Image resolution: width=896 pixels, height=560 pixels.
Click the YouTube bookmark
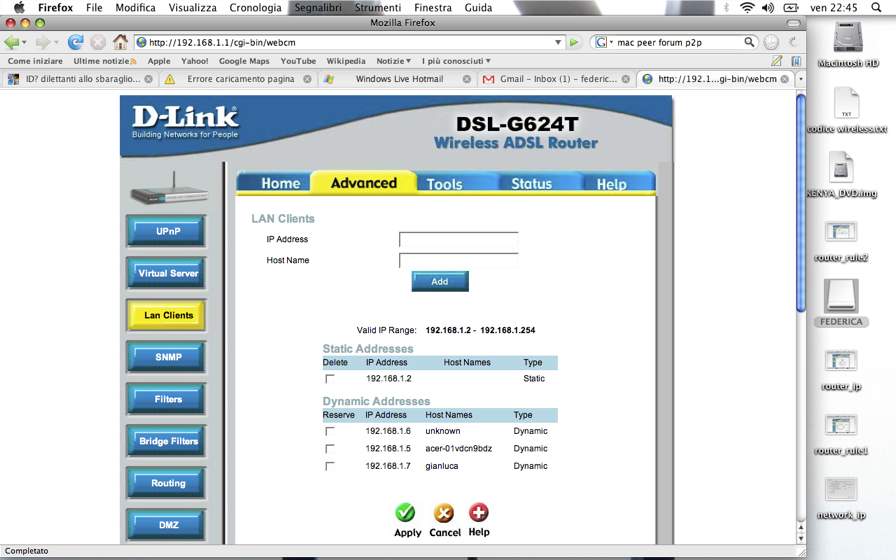click(x=298, y=61)
